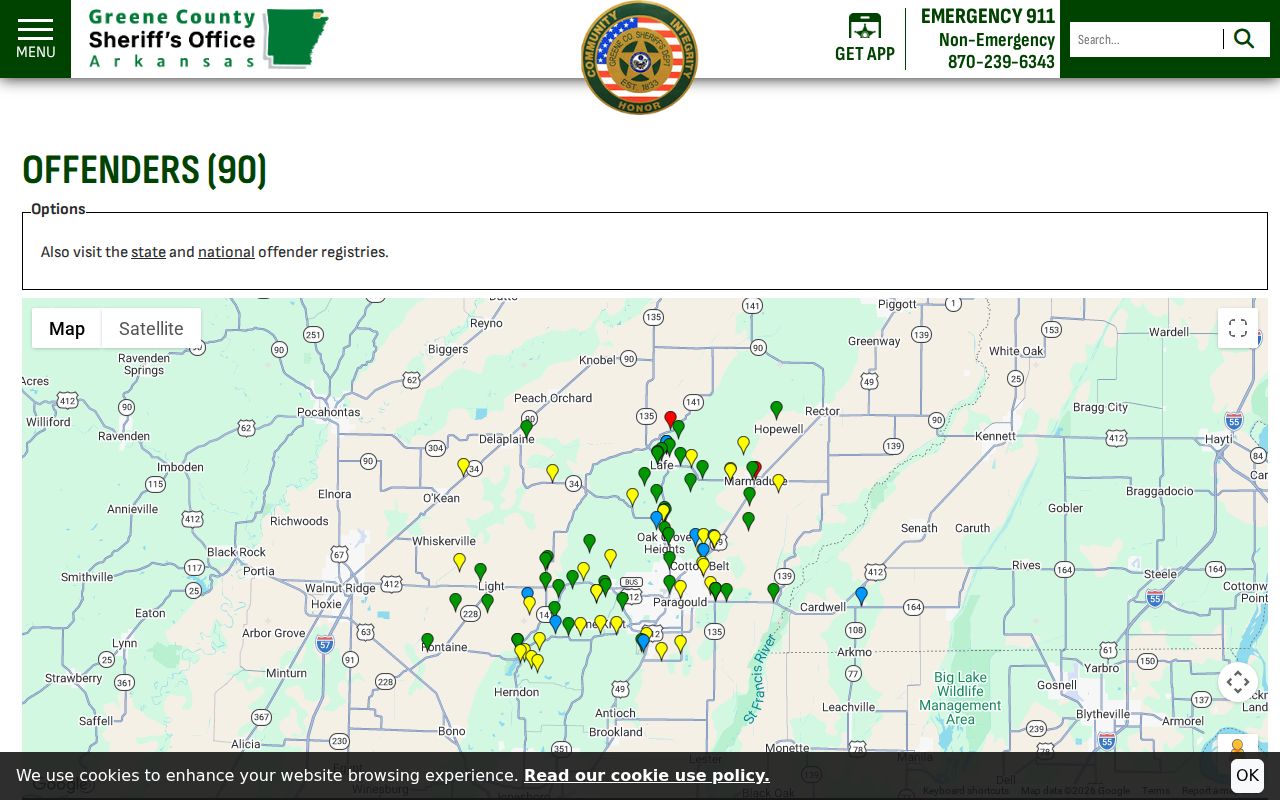Select the green pin west of Cardwell
This screenshot has height=800, width=1280.
(x=773, y=592)
